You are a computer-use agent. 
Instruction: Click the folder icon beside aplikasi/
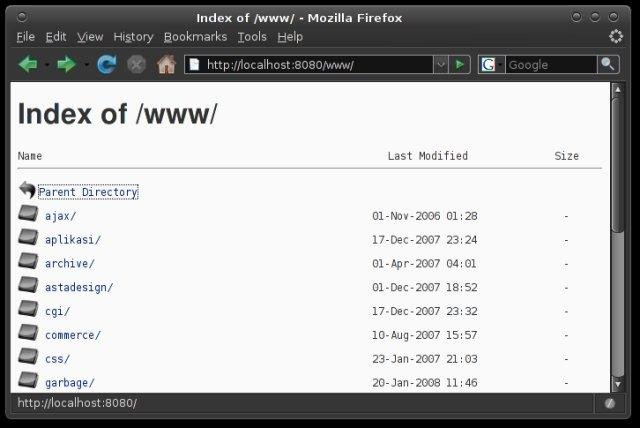pyautogui.click(x=28, y=237)
